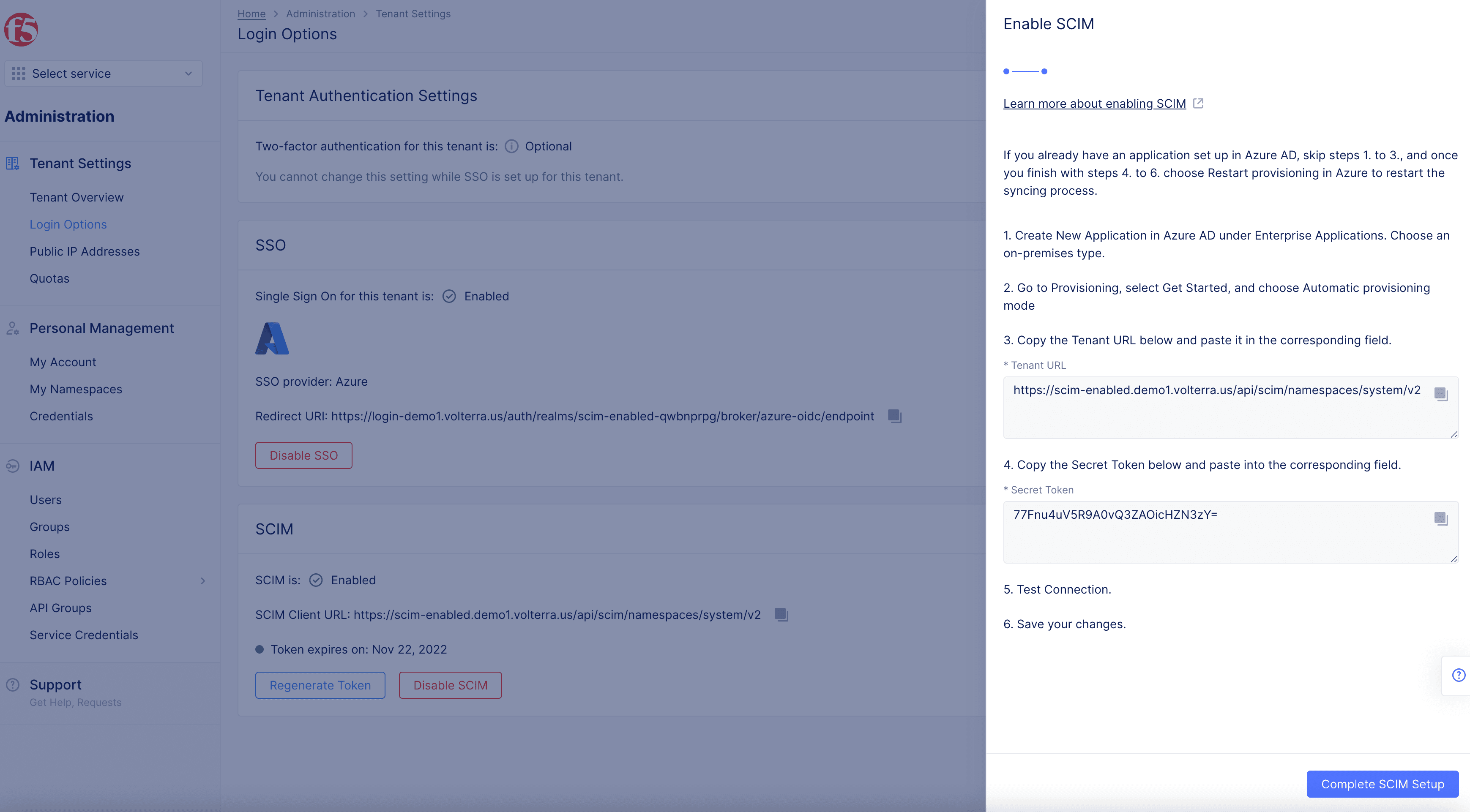Click Complete SCIM Setup button
Image resolution: width=1470 pixels, height=812 pixels.
coord(1383,785)
